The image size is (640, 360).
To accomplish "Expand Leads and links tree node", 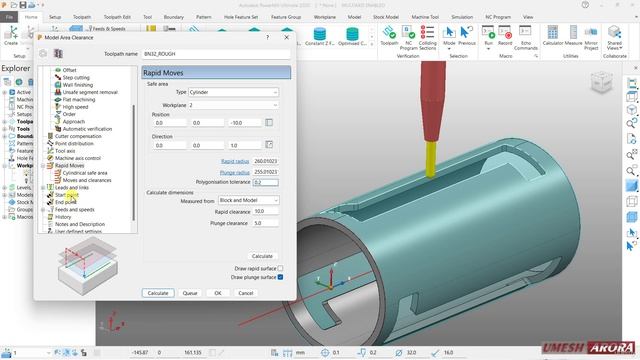I will [43, 188].
